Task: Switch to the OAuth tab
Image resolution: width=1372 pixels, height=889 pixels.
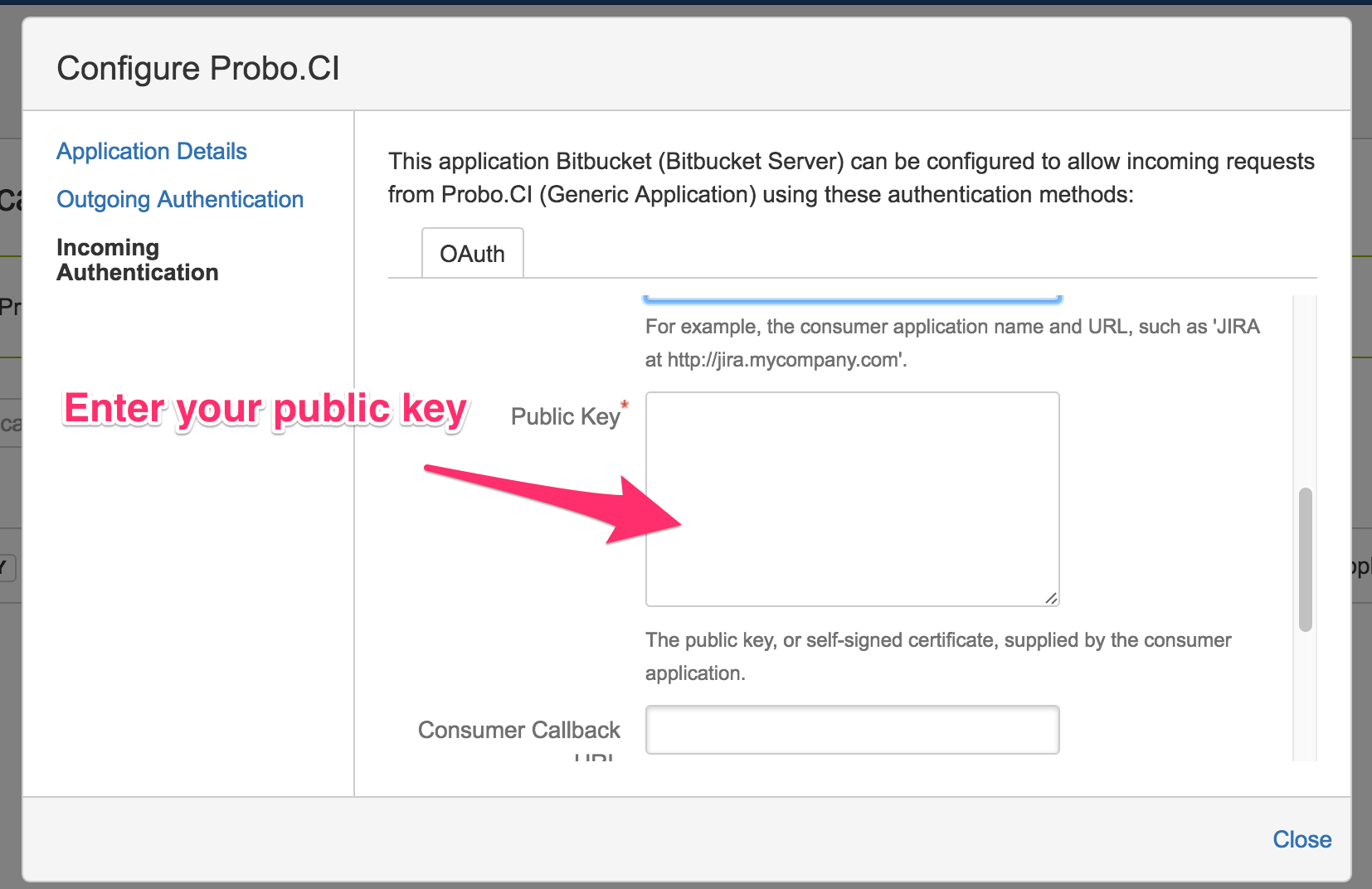Action: (472, 254)
